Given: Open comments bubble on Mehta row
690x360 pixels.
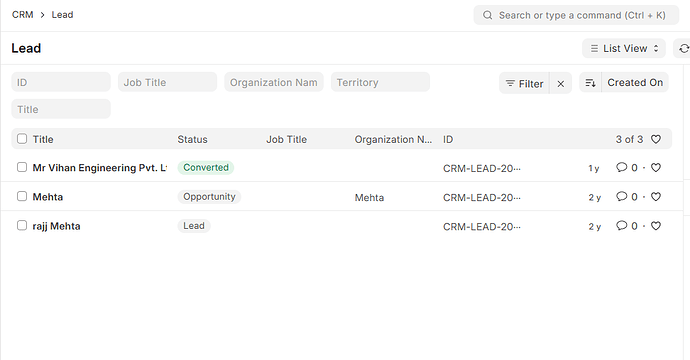Looking at the screenshot, I should pyautogui.click(x=621, y=196).
